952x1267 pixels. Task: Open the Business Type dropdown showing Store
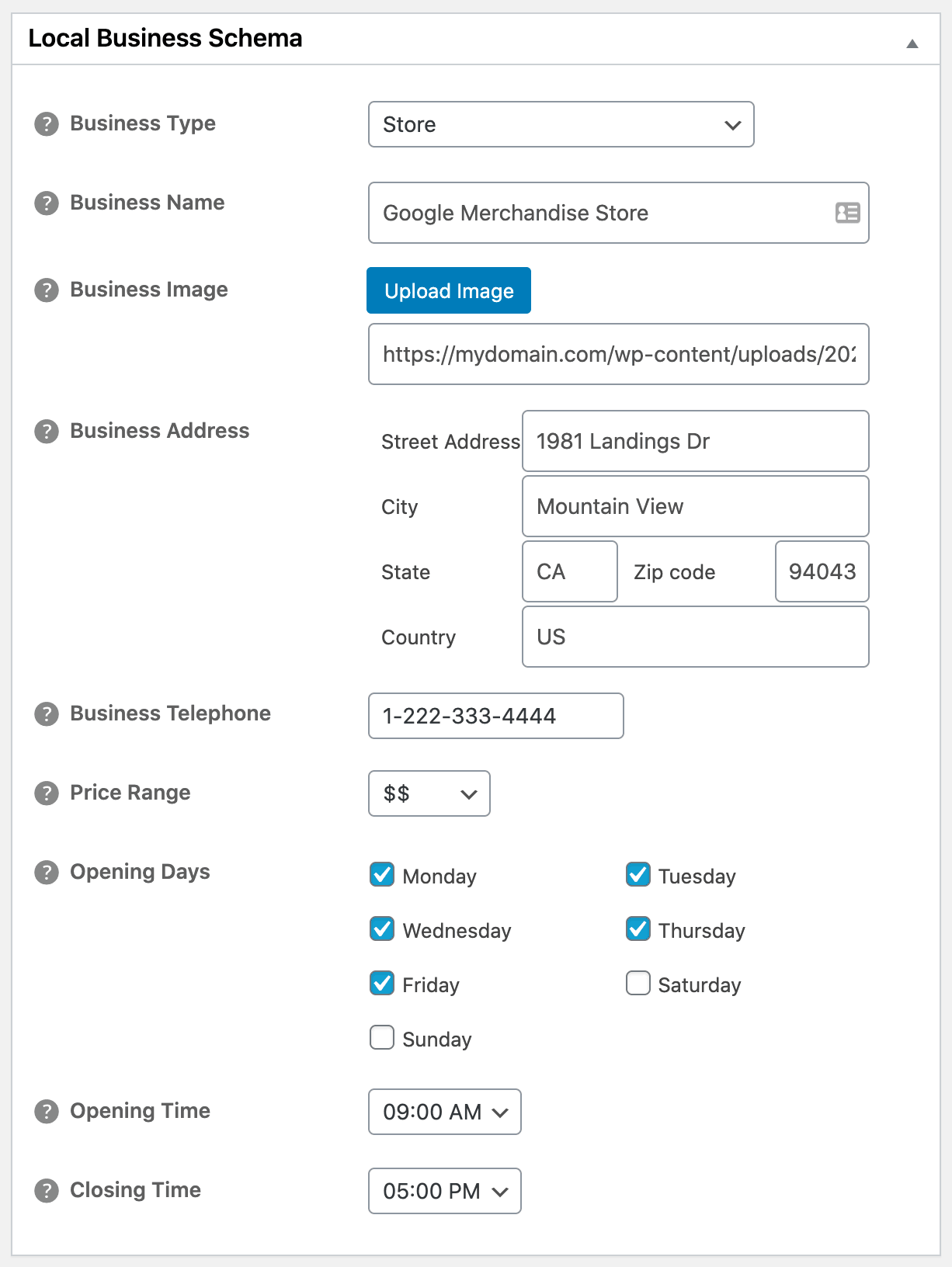click(561, 124)
